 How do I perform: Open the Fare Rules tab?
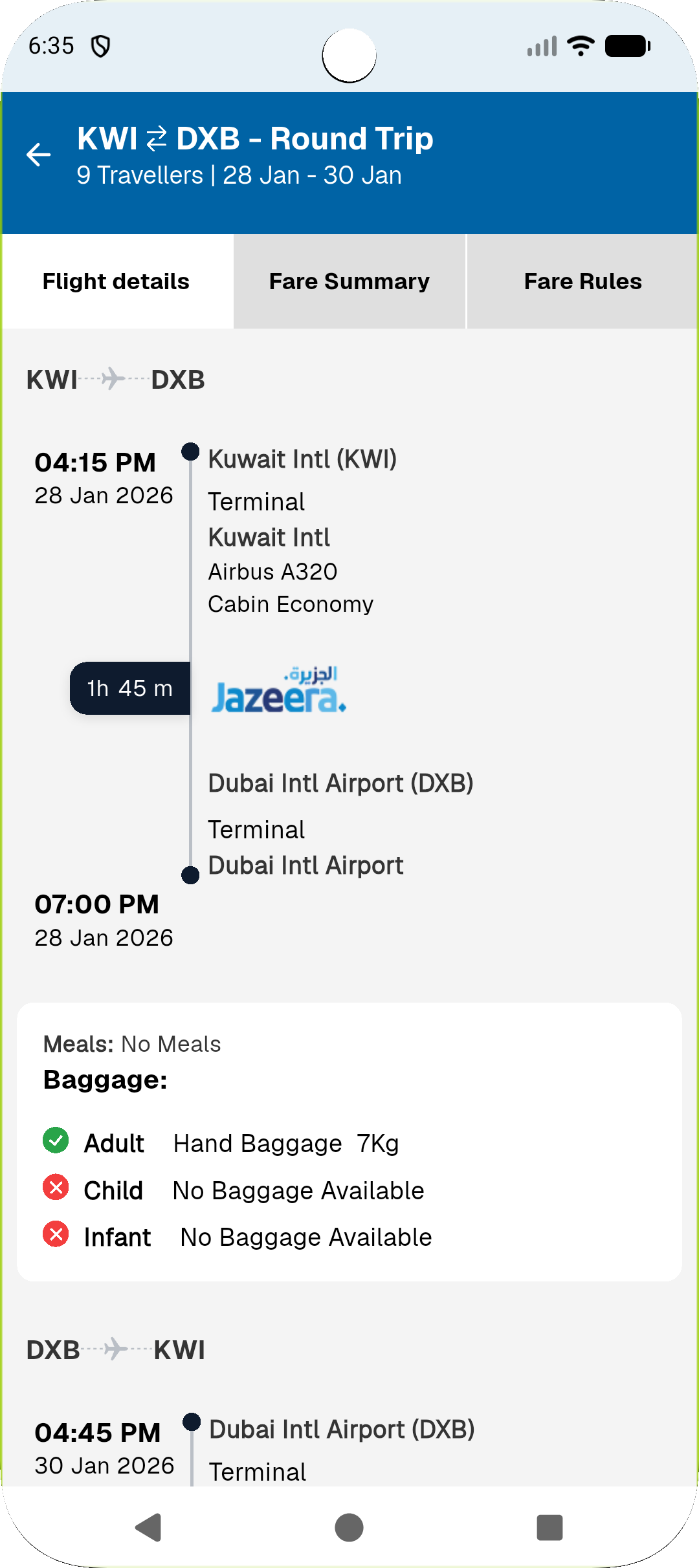(582, 281)
